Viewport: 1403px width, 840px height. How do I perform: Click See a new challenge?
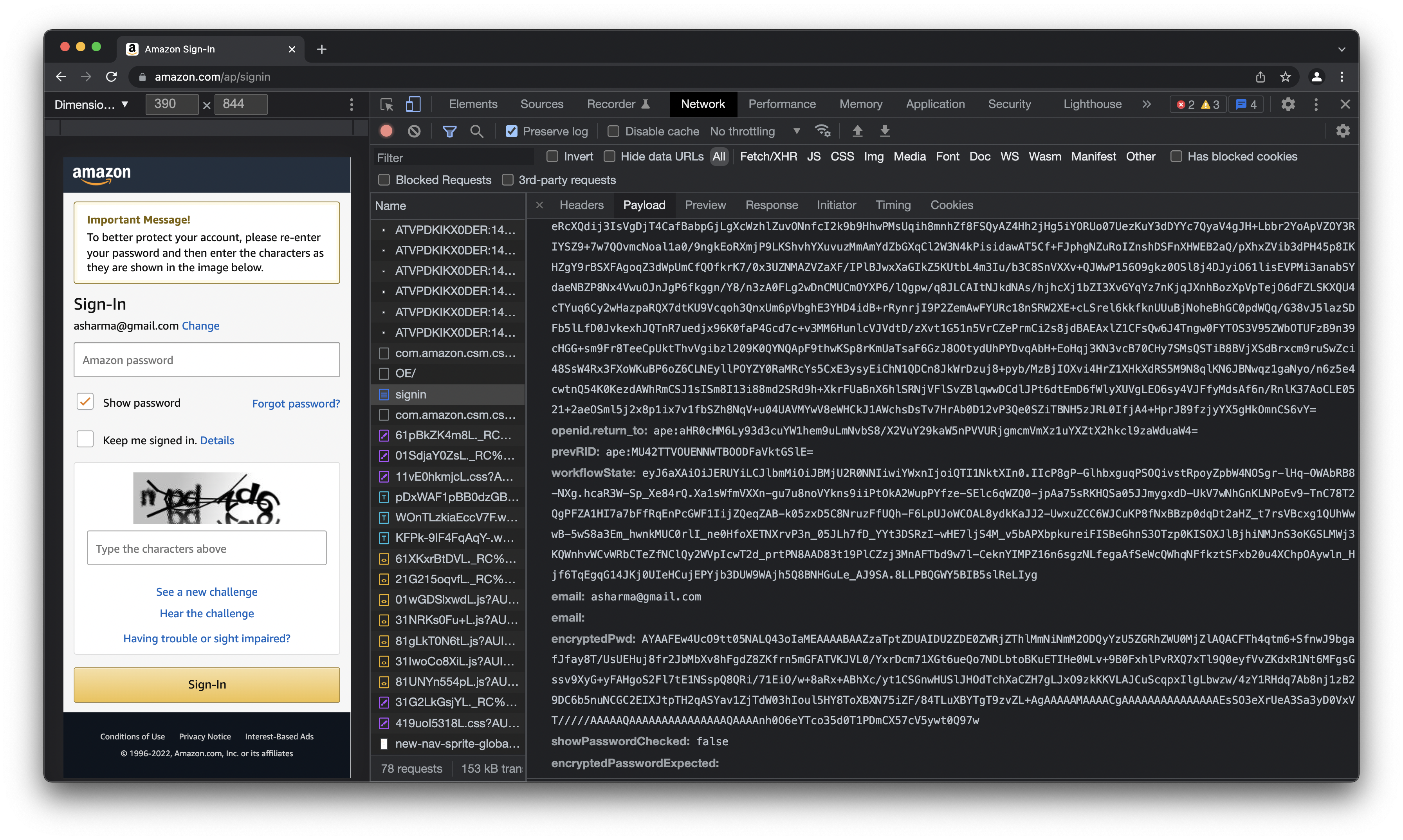207,591
